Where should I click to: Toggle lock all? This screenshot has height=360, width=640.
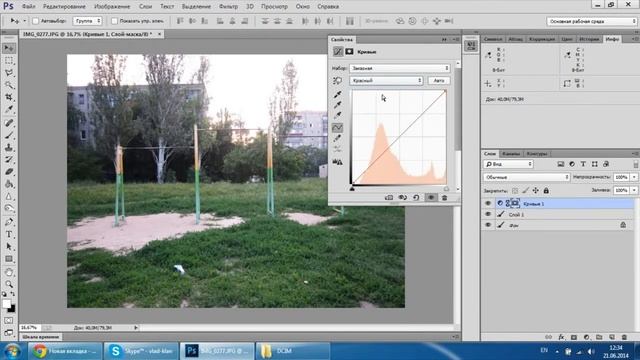[546, 191]
